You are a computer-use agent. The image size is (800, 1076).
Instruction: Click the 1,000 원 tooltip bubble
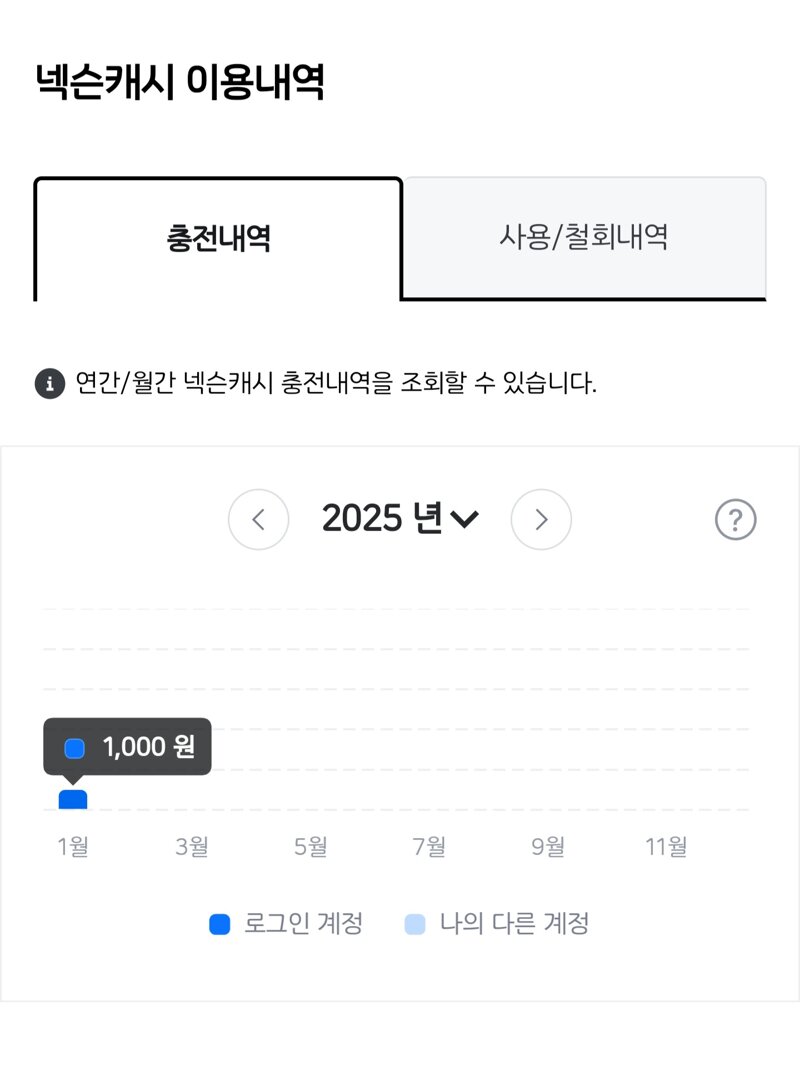(128, 747)
